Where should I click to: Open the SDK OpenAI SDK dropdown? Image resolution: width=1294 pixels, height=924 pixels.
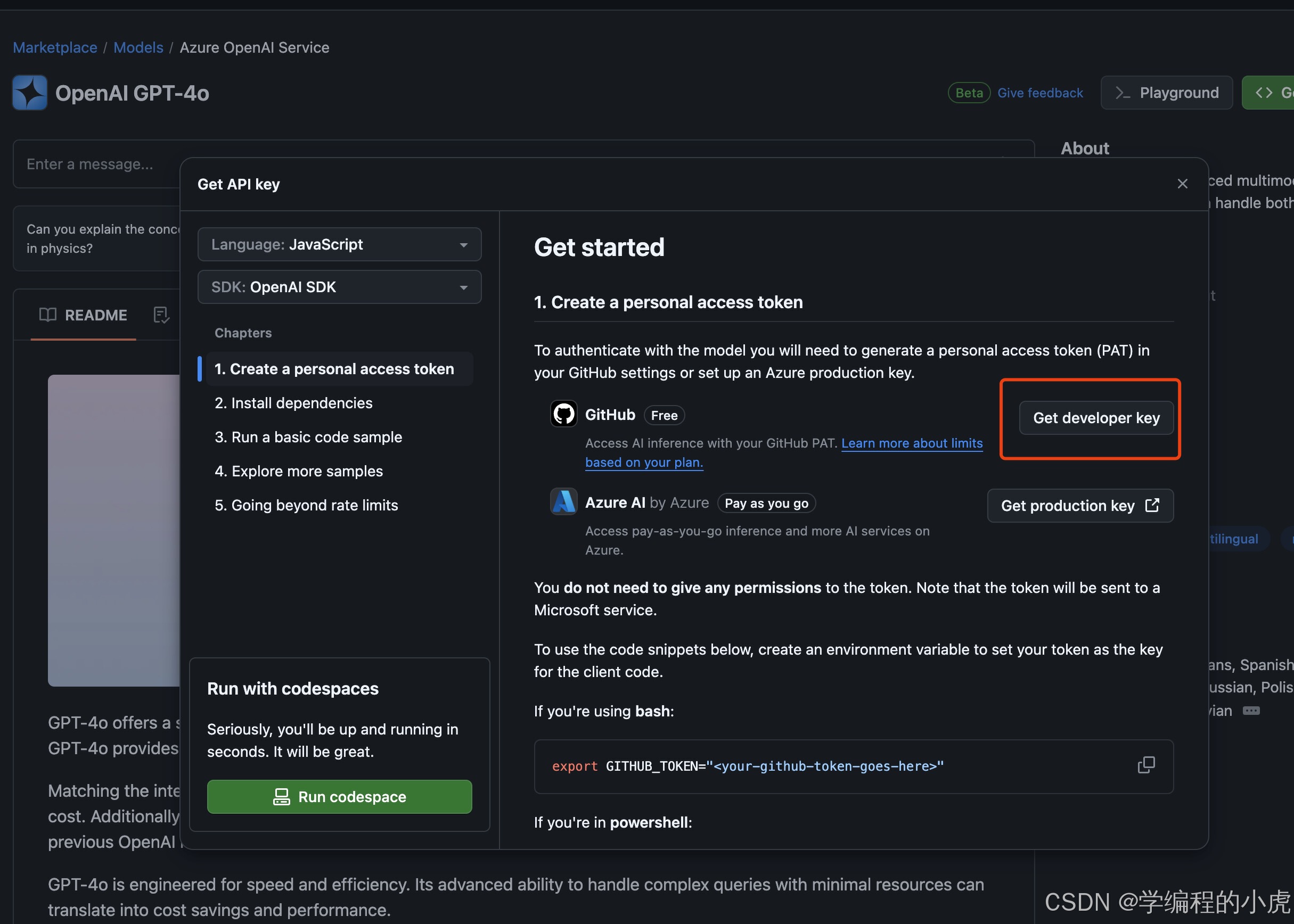339,287
